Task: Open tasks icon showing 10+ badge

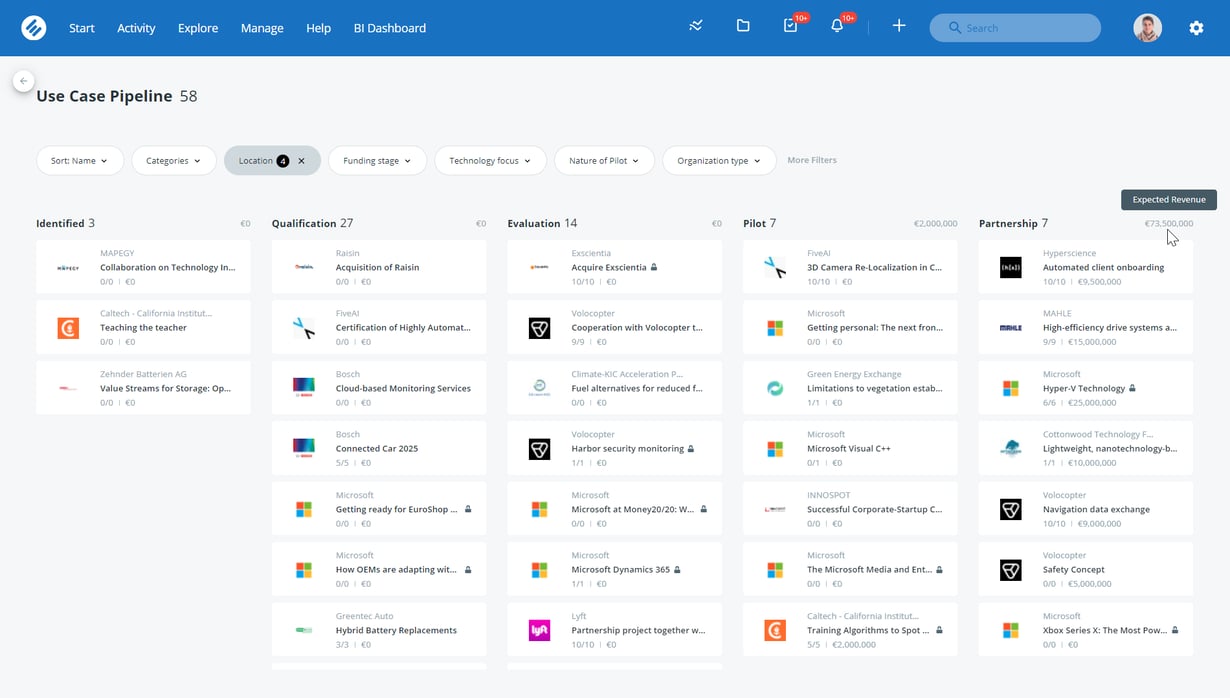Action: point(790,26)
